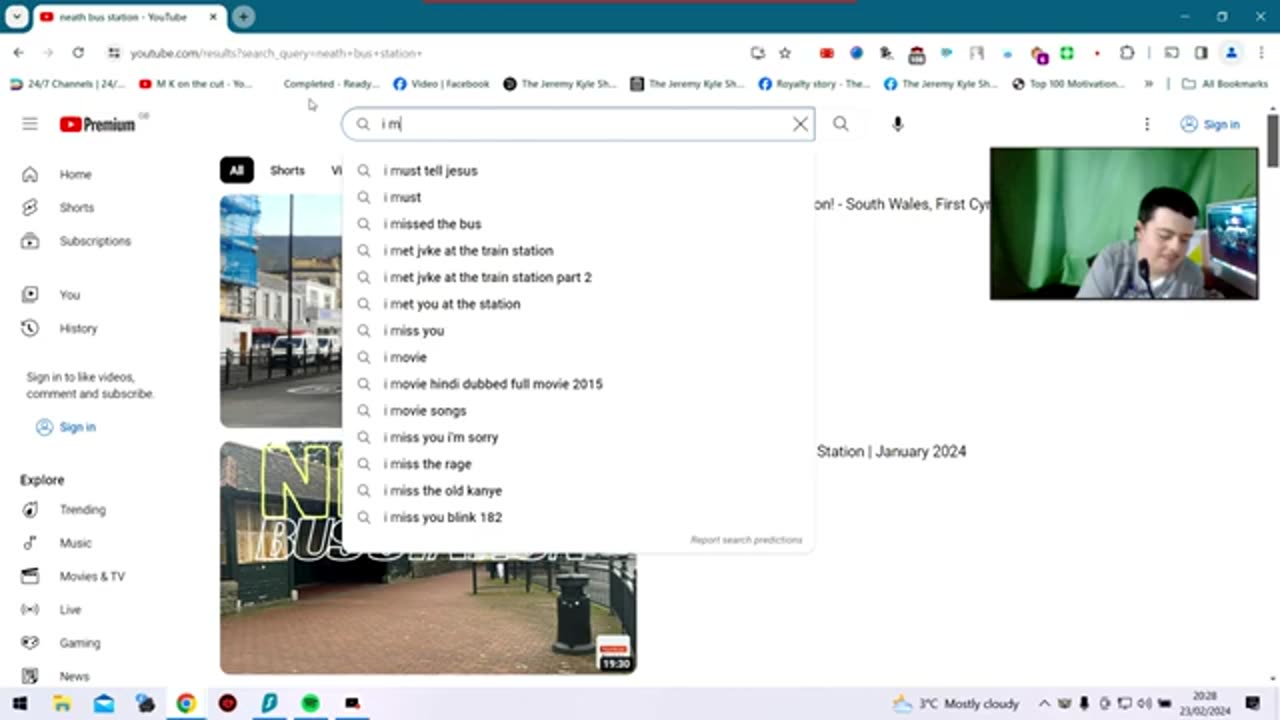Screen dimensions: 1280x720
Task: Click the sidebar Sign in button
Action: [66, 427]
